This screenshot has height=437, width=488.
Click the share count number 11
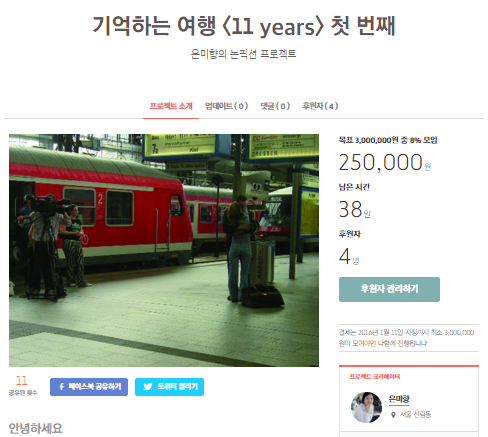21,381
